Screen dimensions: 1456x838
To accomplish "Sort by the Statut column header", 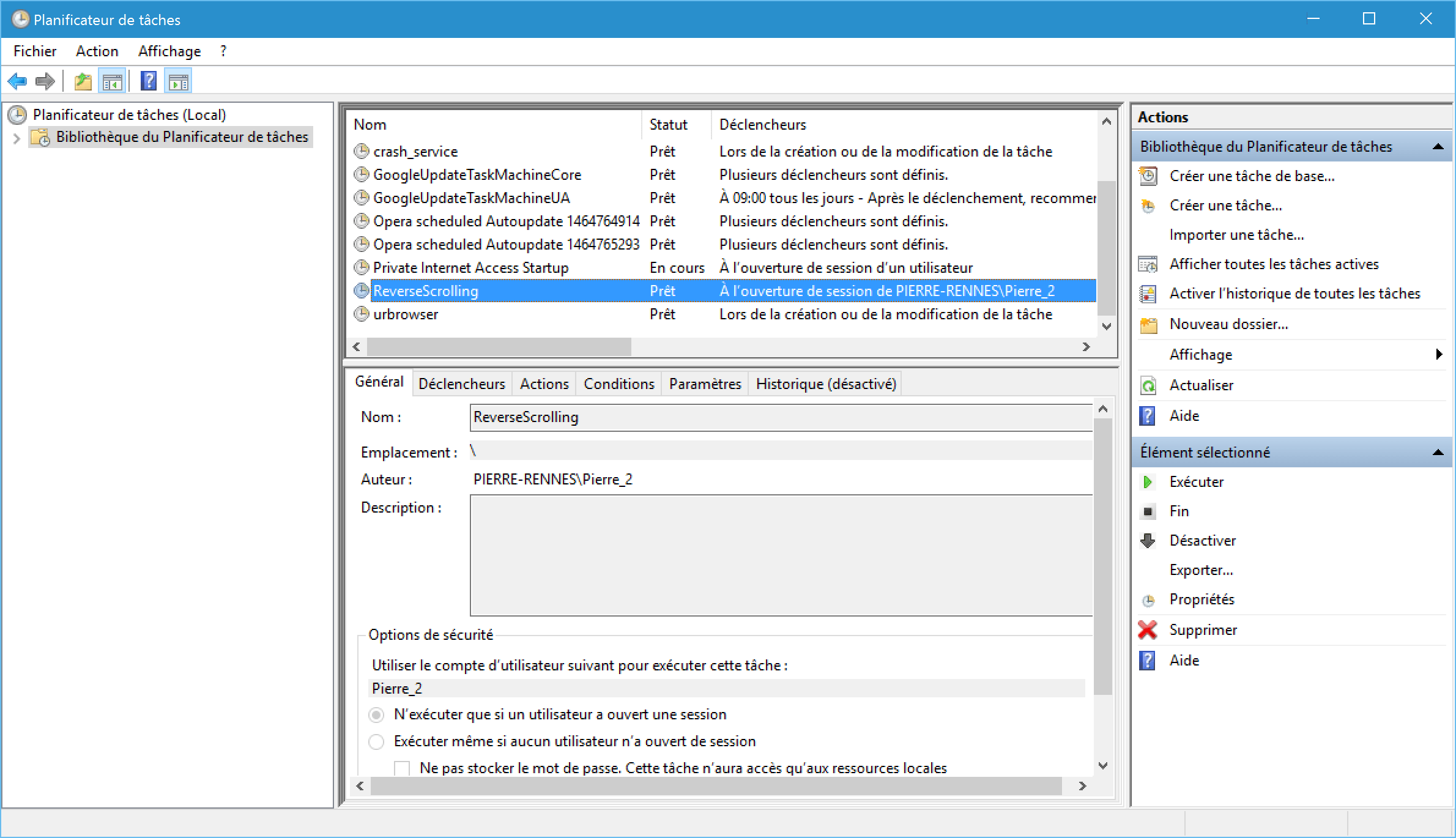I will click(x=677, y=125).
